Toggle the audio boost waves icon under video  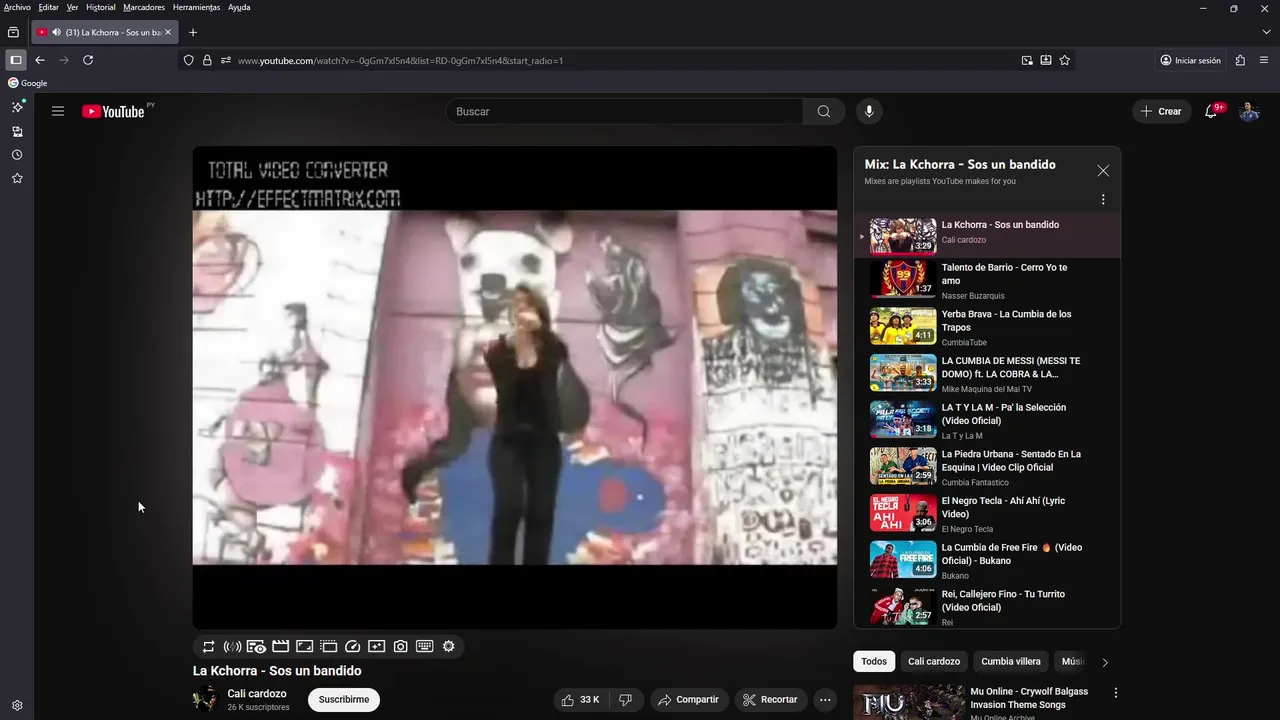click(x=232, y=646)
